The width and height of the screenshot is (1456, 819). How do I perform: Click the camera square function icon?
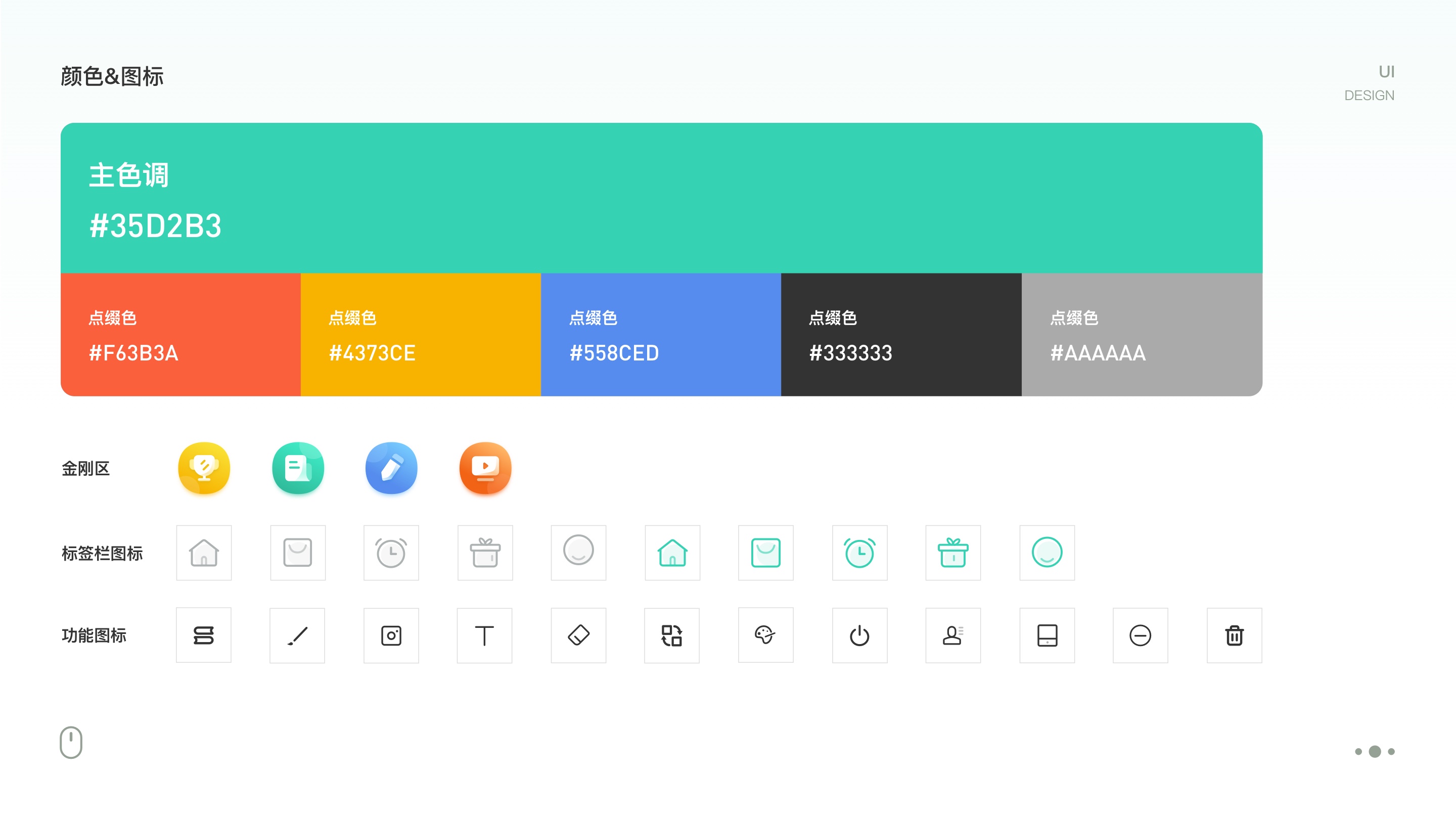[391, 635]
